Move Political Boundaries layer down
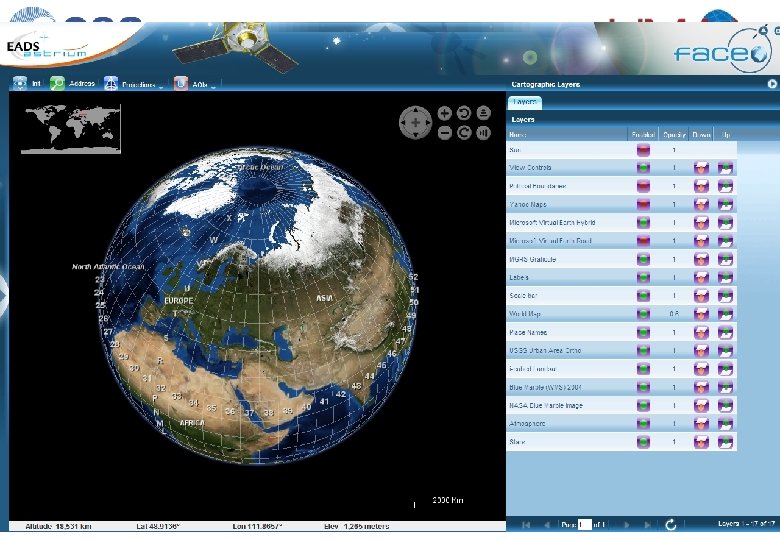Image resolution: width=780 pixels, height=540 pixels. 701,186
